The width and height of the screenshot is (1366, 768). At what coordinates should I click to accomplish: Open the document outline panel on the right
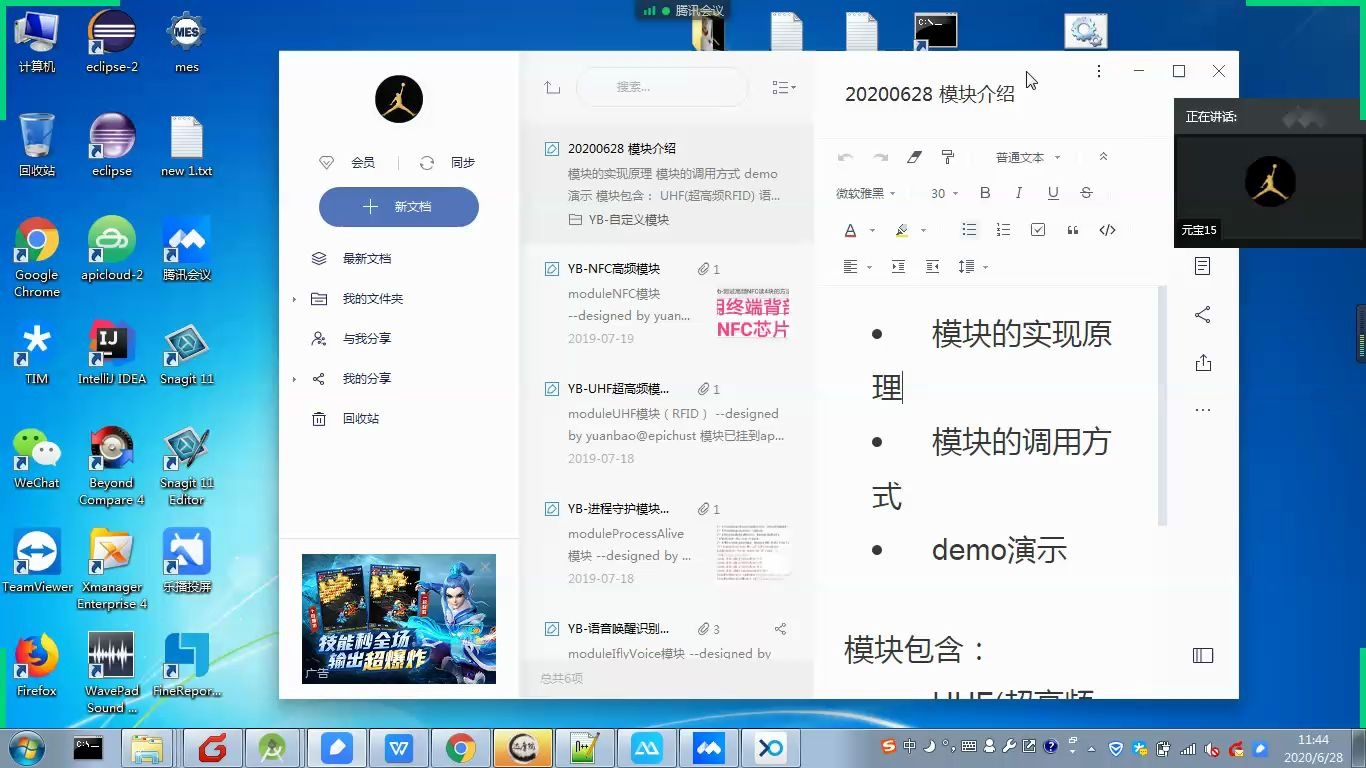[x=1201, y=266]
